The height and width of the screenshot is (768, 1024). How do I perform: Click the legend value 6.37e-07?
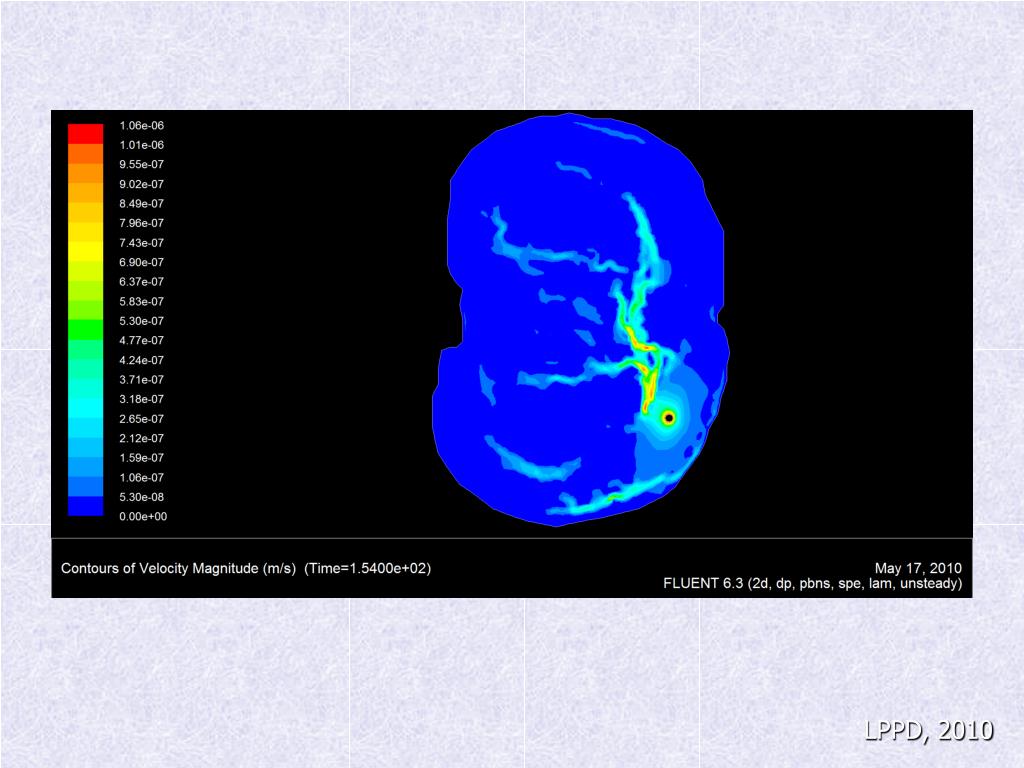[x=141, y=282]
